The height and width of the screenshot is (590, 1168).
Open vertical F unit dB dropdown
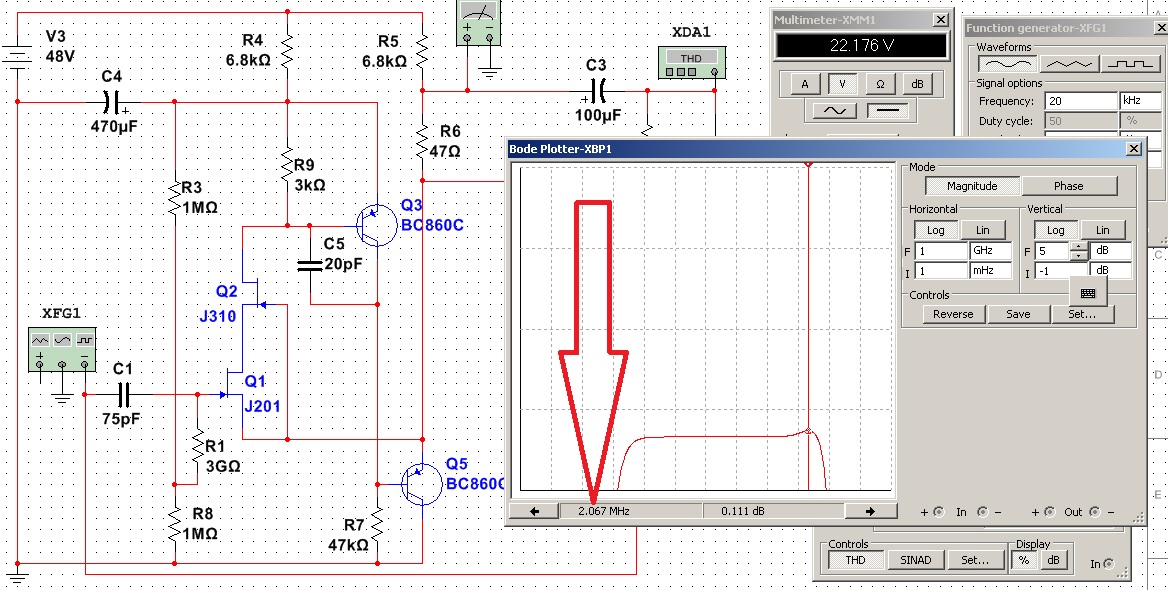[1111, 252]
